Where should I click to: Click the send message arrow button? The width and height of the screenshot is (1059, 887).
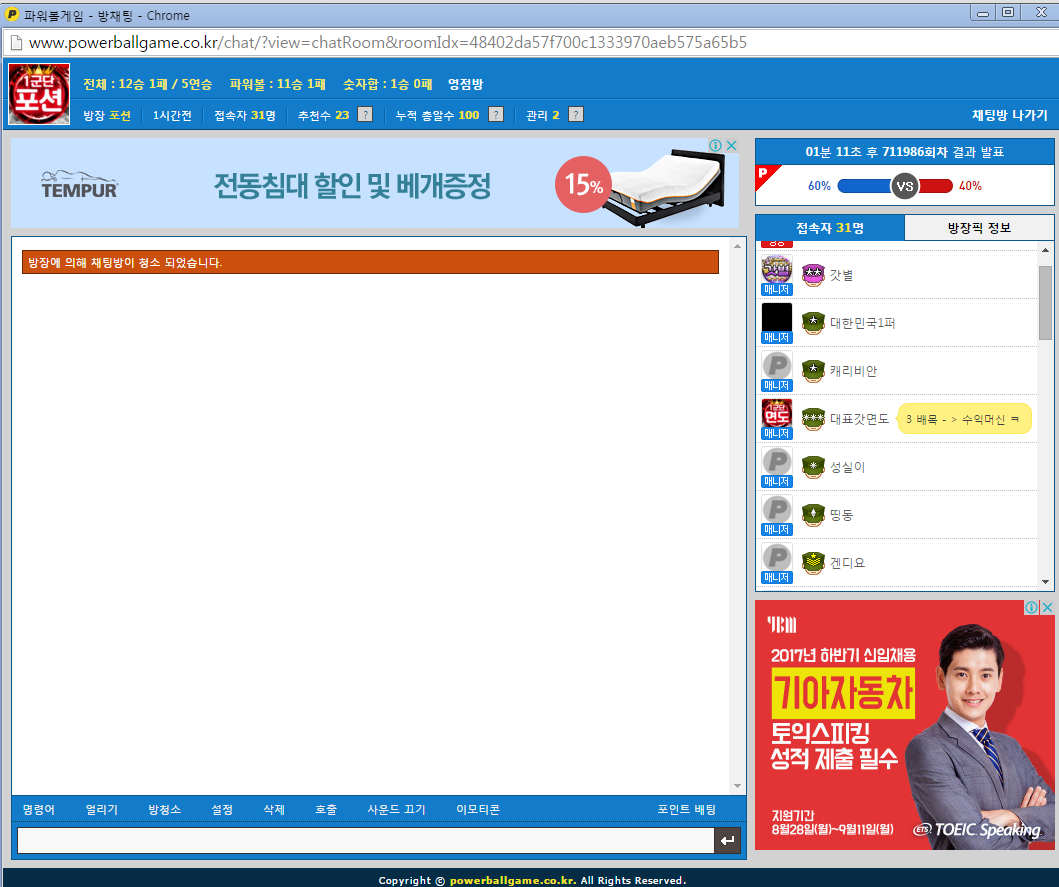(x=727, y=840)
